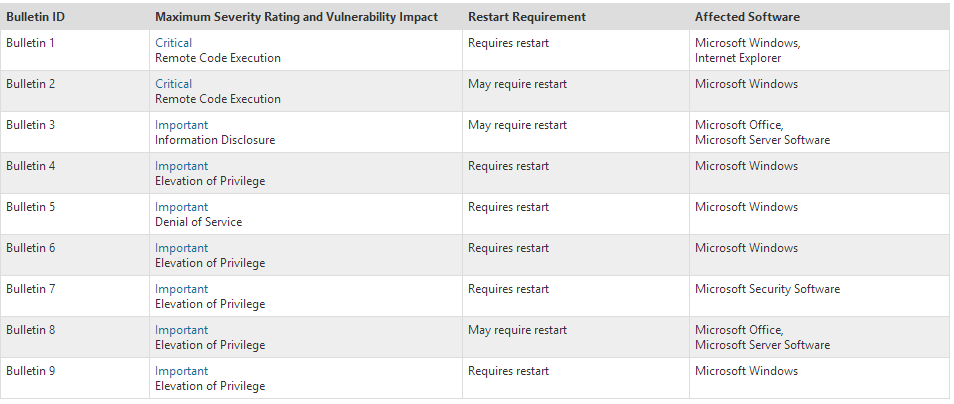Click the Denial of Service text

pyautogui.click(x=198, y=222)
